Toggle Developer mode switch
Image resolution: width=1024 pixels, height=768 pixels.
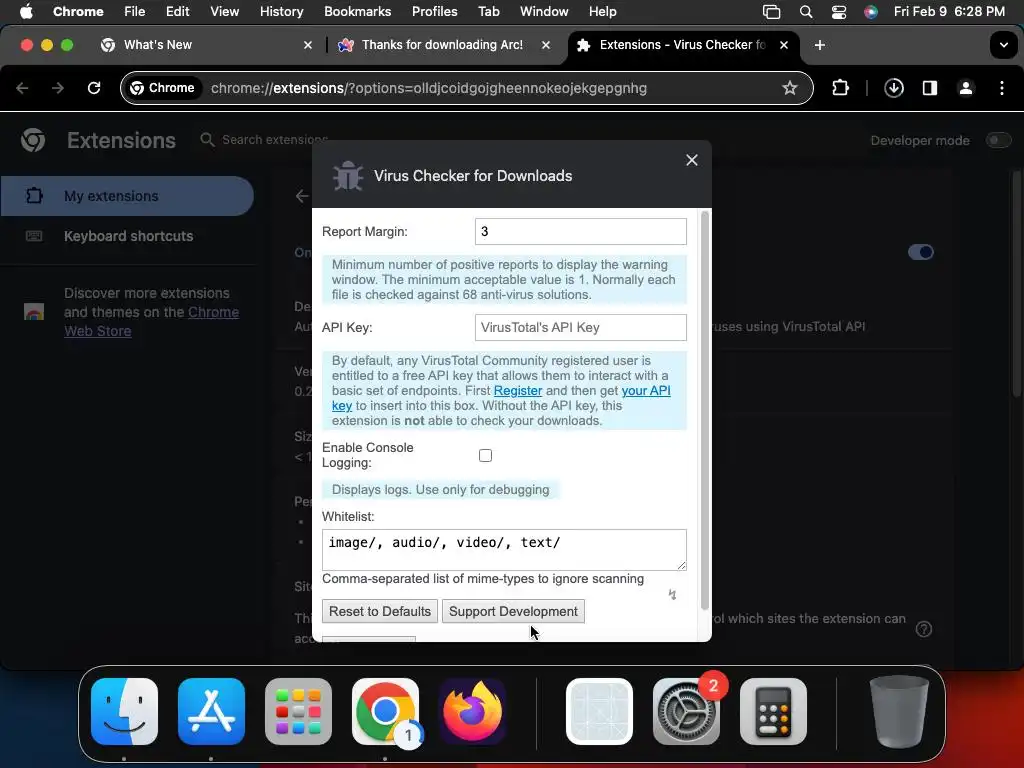coord(999,140)
